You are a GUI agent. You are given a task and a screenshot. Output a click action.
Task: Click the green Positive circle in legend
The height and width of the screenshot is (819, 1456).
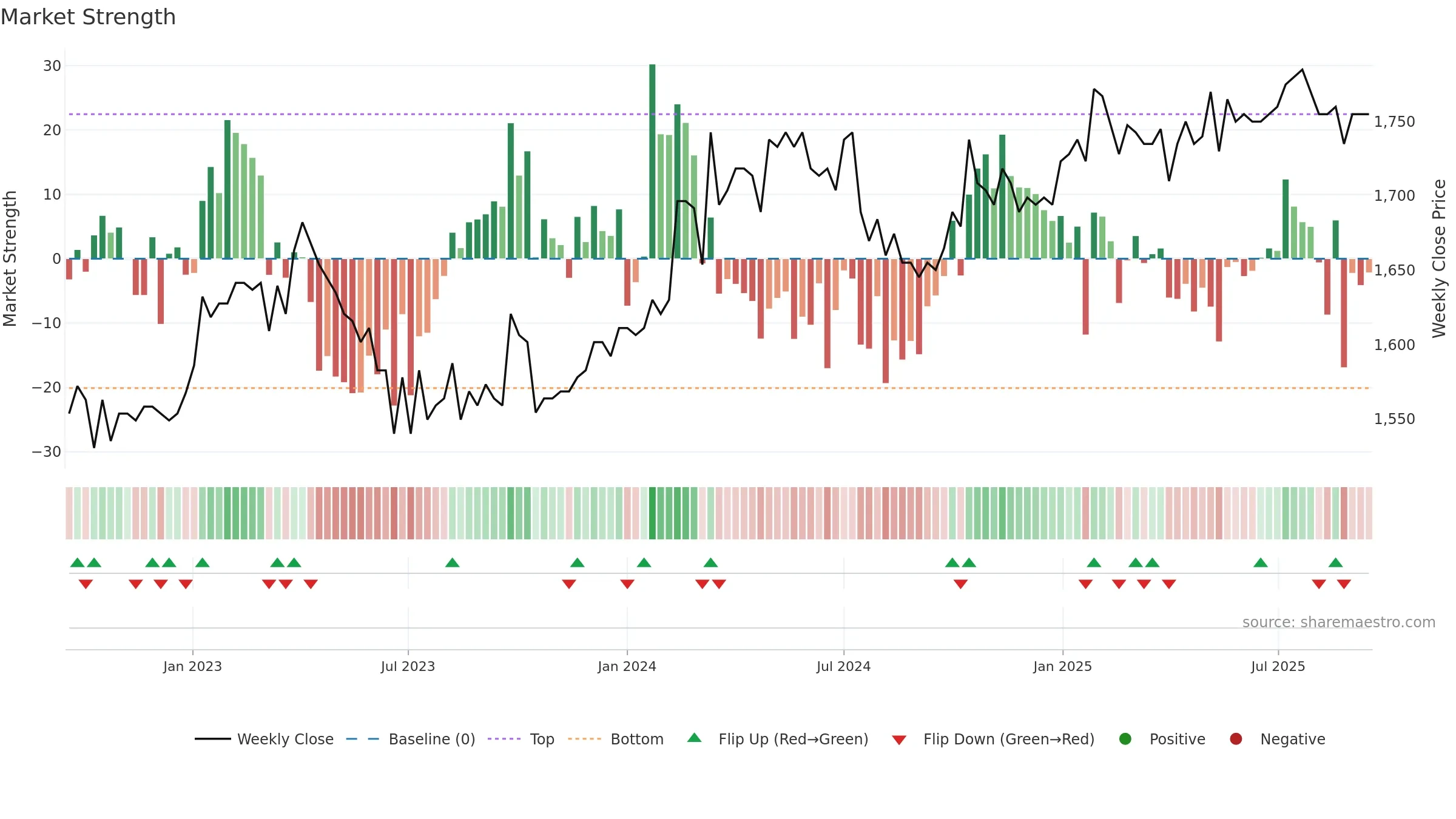coord(1125,739)
